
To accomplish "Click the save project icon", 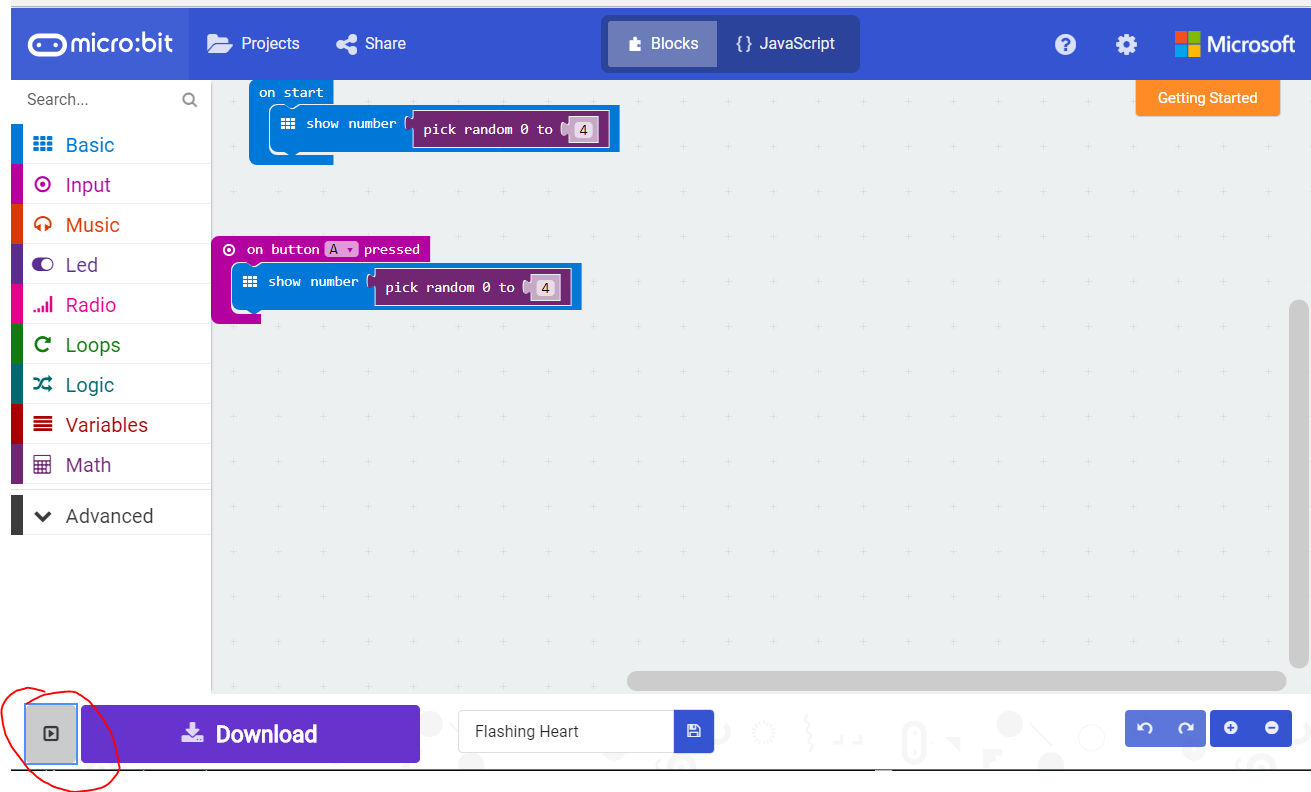I will point(693,731).
